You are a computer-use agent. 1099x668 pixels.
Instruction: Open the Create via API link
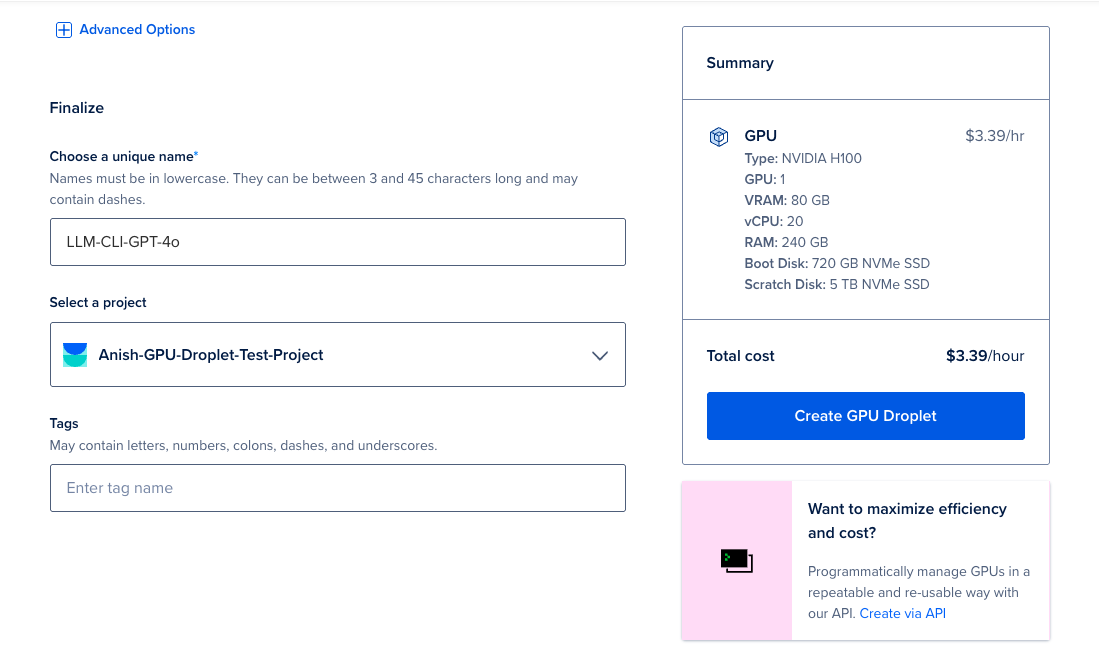coord(902,613)
